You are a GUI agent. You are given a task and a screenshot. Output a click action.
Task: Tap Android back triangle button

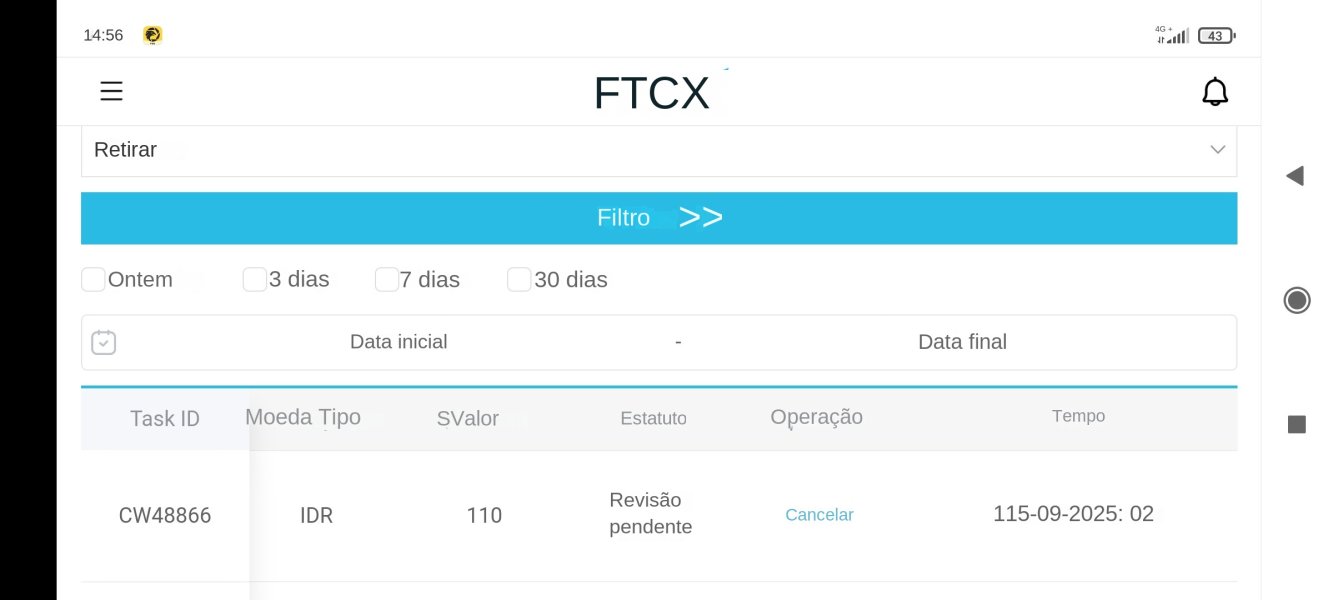click(x=1295, y=176)
